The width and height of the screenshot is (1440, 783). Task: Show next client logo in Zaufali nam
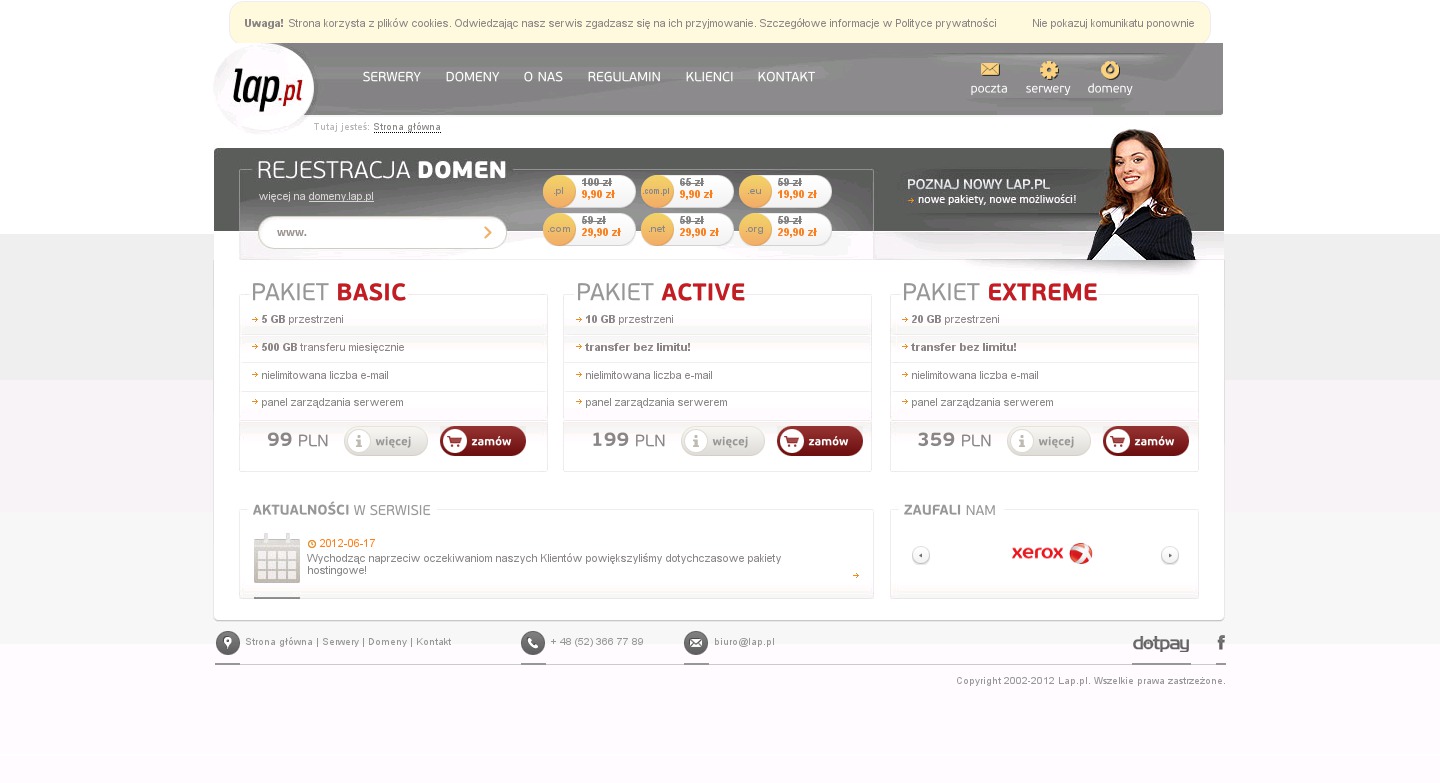[x=1169, y=555]
